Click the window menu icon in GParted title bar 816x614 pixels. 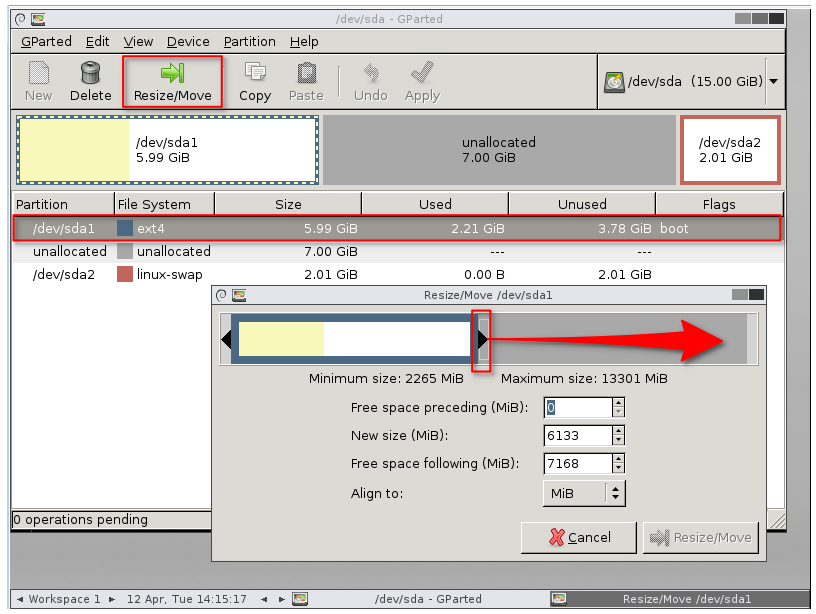[20, 19]
